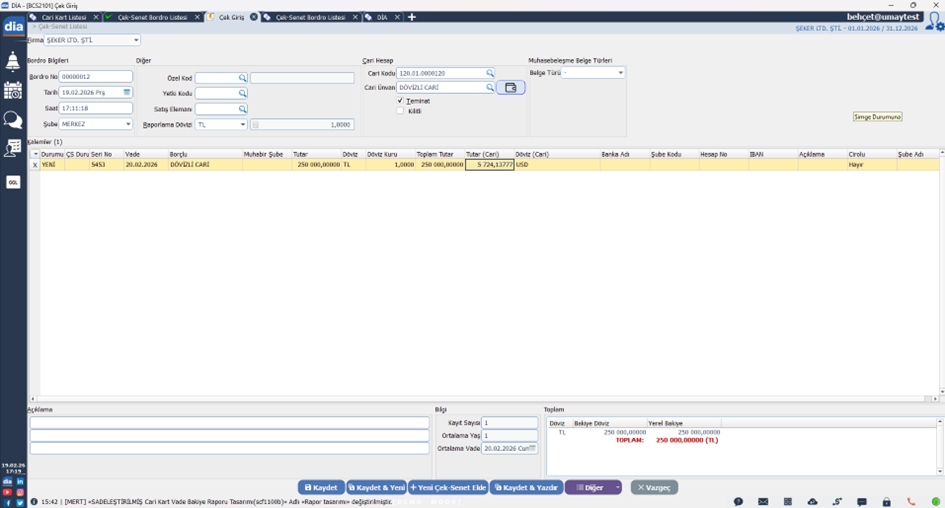
Task: Open the notifications bell in sidebar
Action: 13,62
